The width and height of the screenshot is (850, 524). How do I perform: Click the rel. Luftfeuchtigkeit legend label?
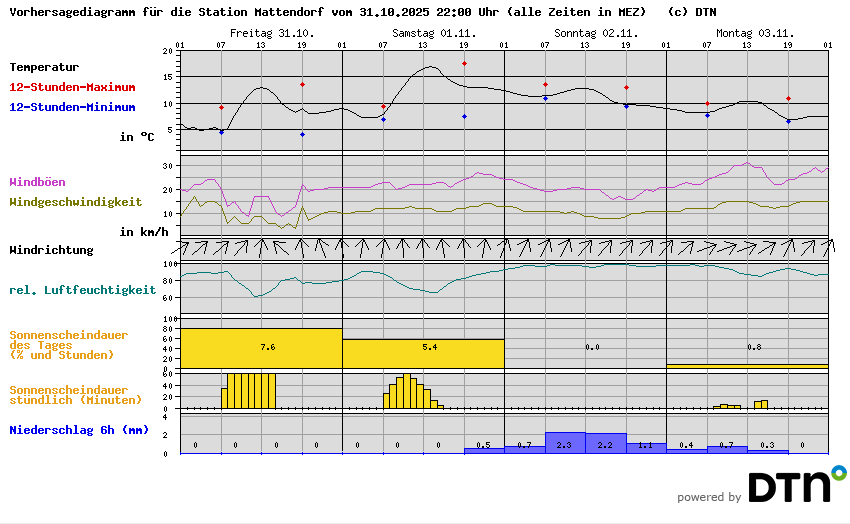(x=82, y=290)
